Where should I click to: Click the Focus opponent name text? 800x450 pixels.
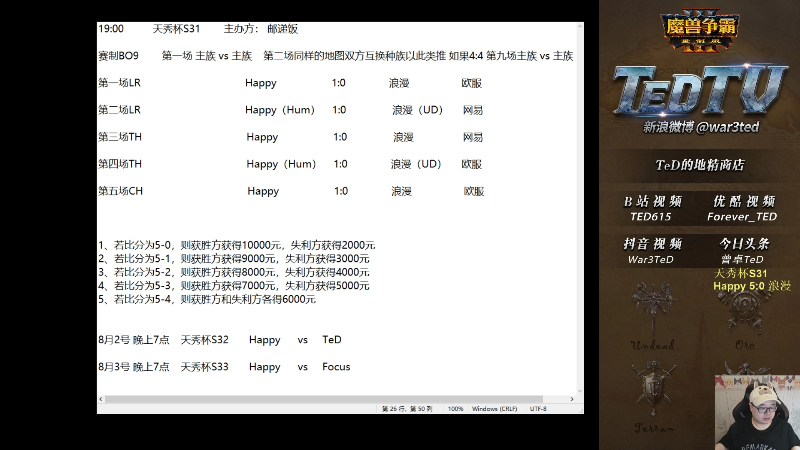tap(336, 367)
